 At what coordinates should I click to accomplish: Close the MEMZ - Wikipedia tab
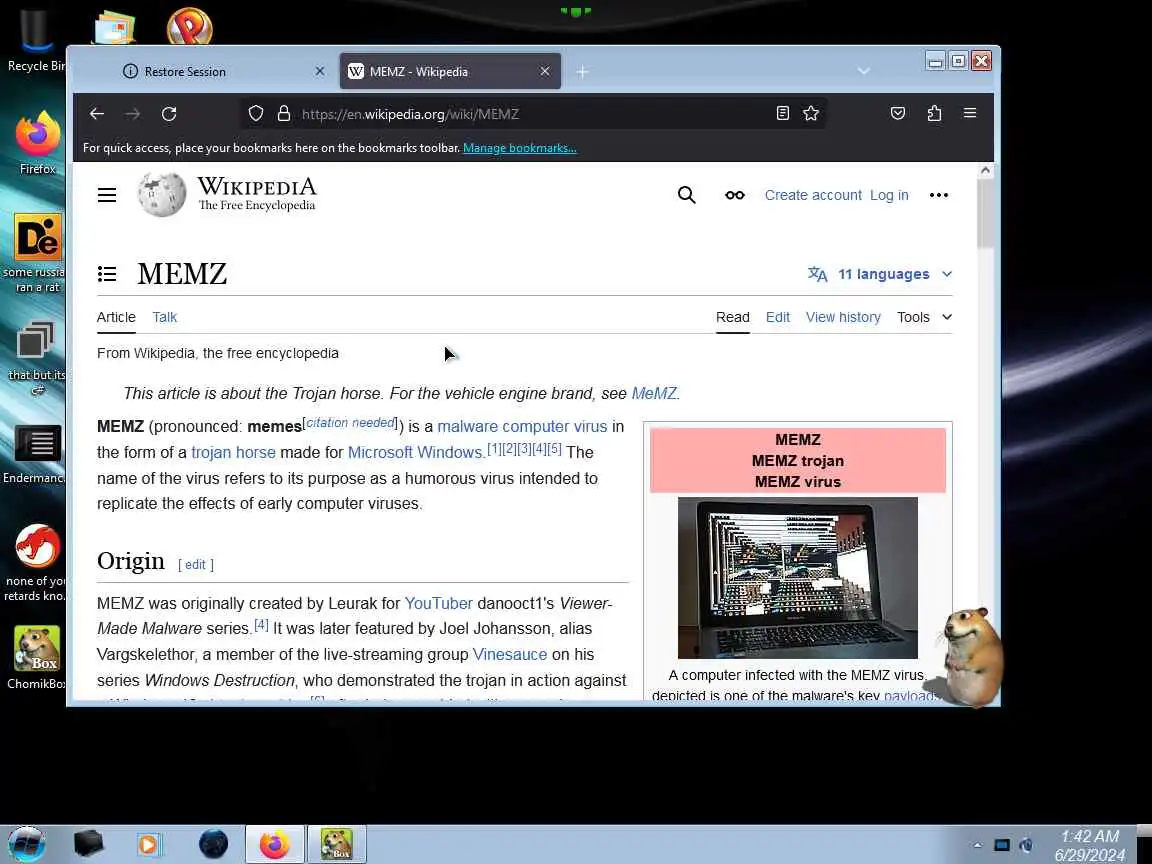[544, 71]
